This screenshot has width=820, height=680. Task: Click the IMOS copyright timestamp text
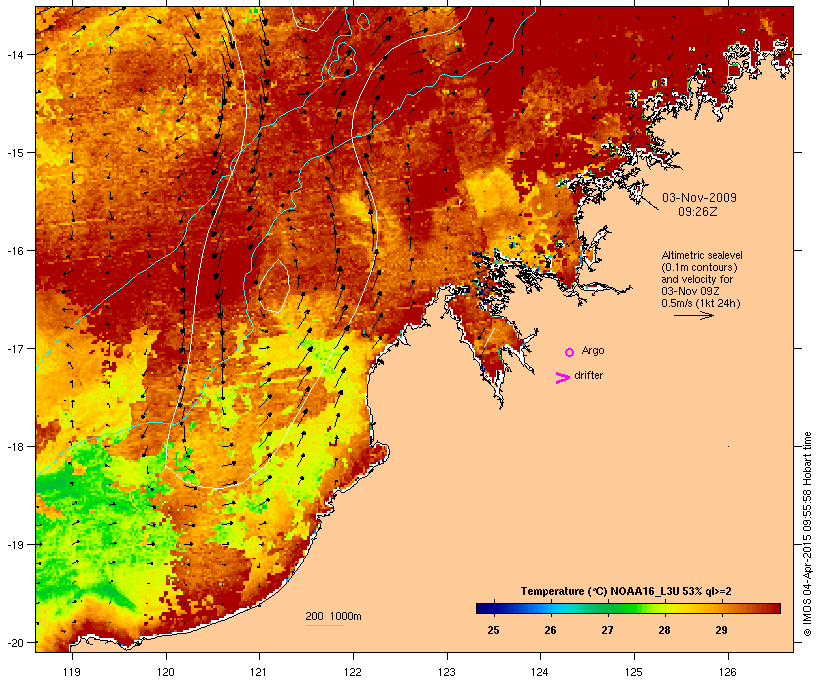807,534
